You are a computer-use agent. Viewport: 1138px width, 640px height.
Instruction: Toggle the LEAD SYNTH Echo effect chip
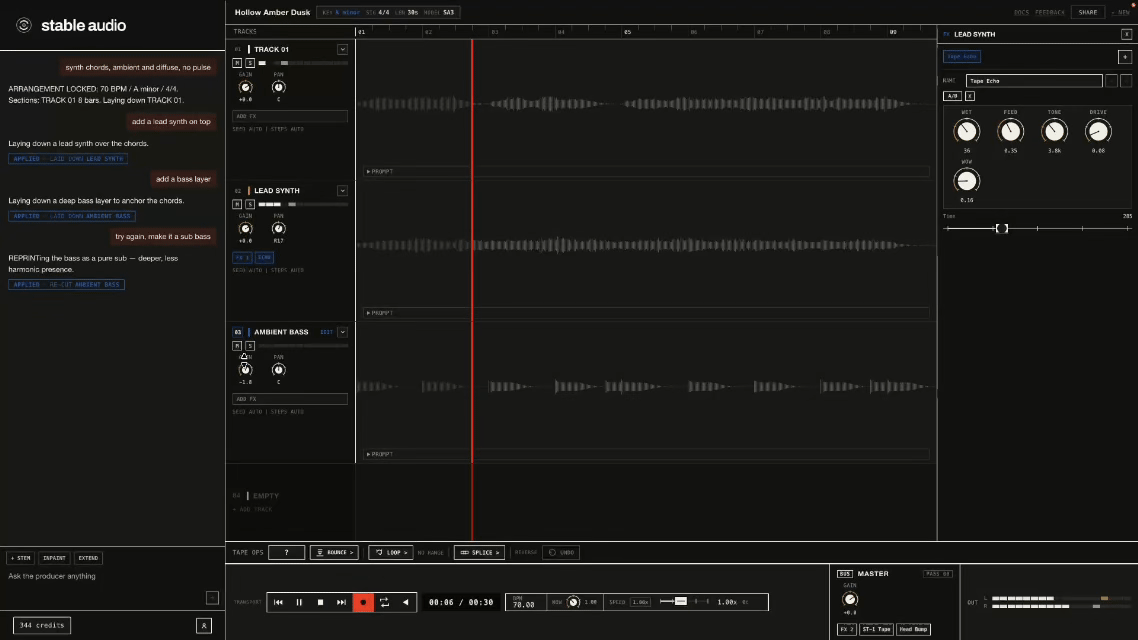(264, 258)
